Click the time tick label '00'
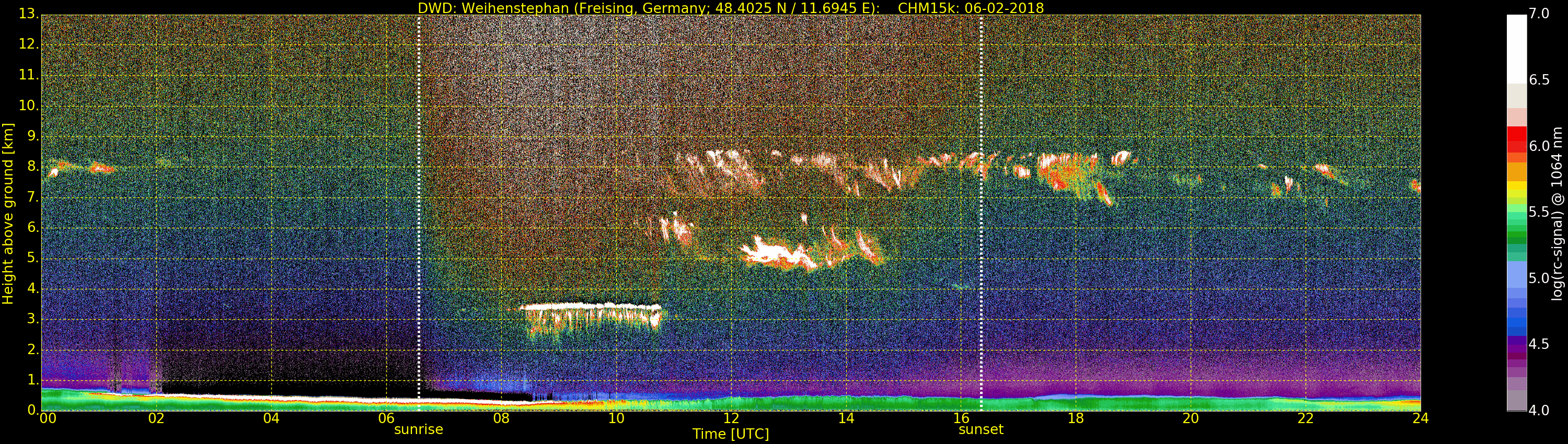 (x=48, y=418)
